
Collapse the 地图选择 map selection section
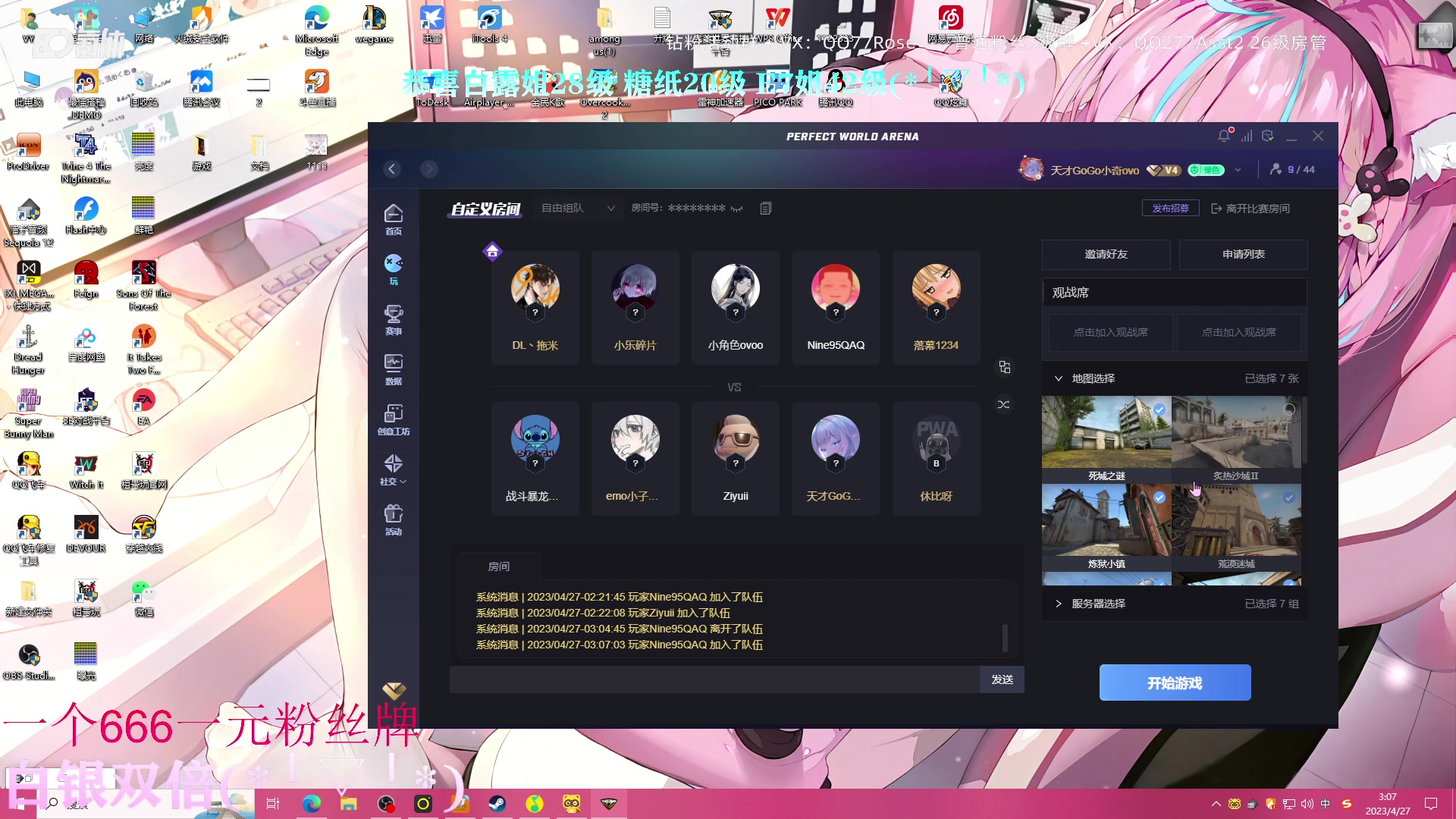coord(1059,378)
